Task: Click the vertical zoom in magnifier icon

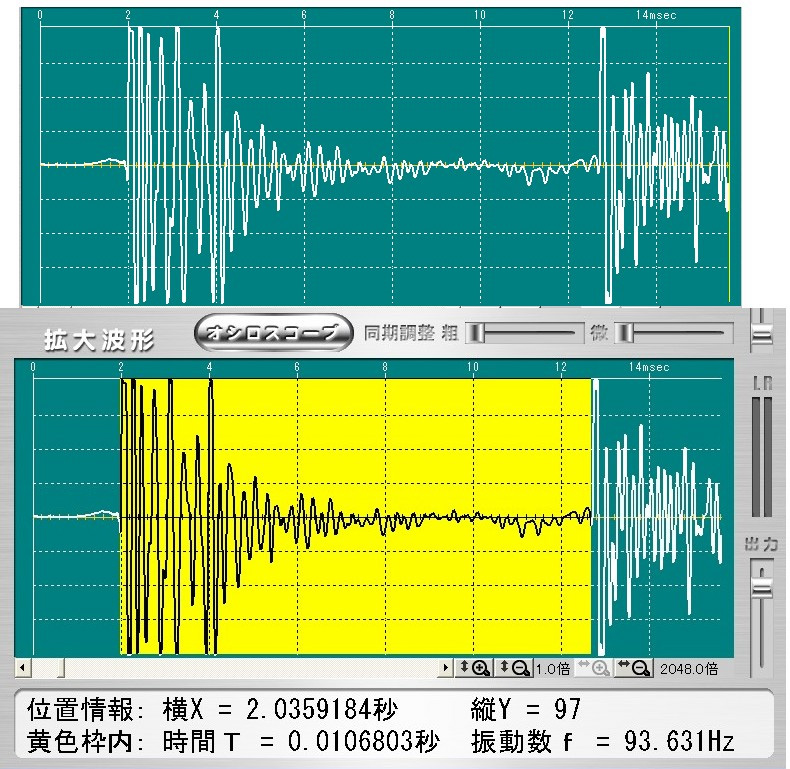Action: point(472,668)
